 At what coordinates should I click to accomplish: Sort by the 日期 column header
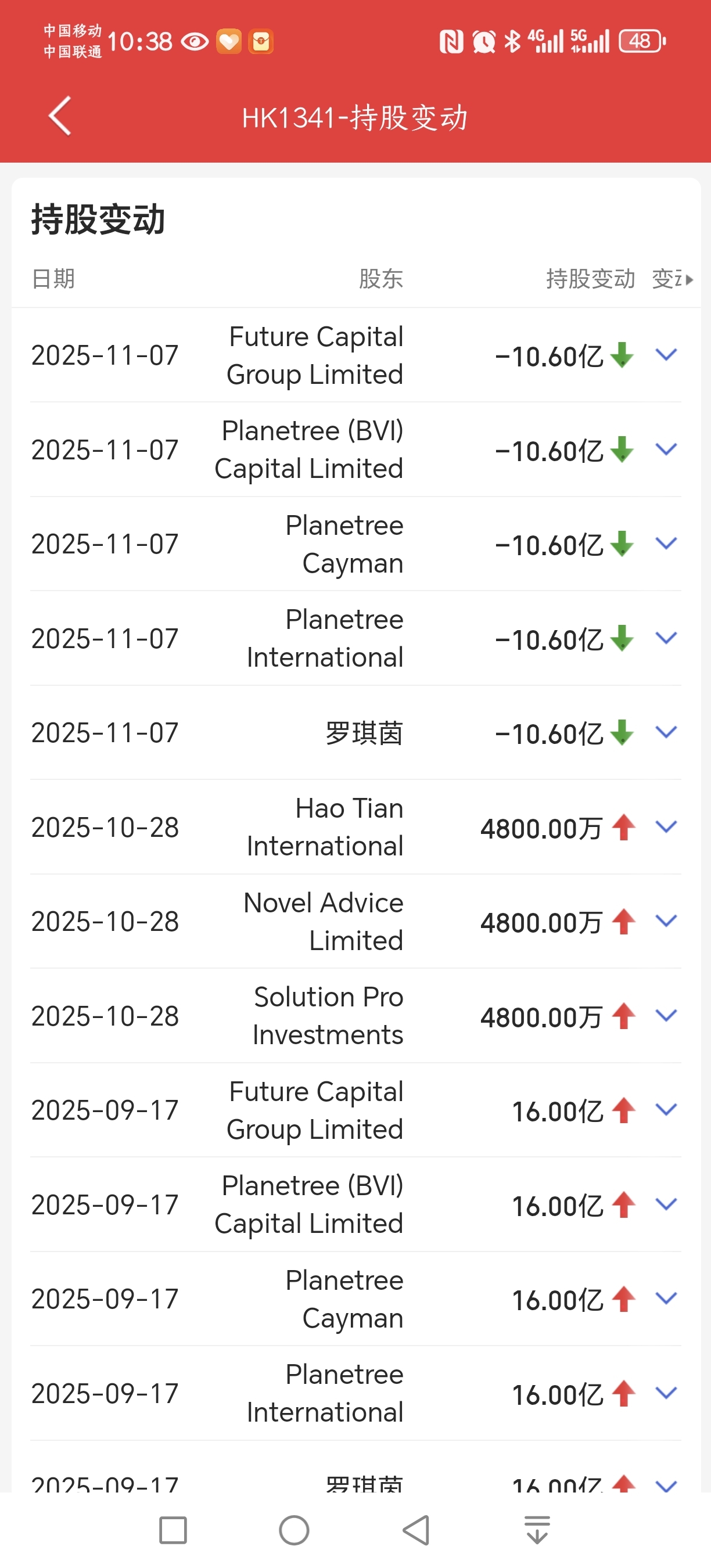coord(53,279)
